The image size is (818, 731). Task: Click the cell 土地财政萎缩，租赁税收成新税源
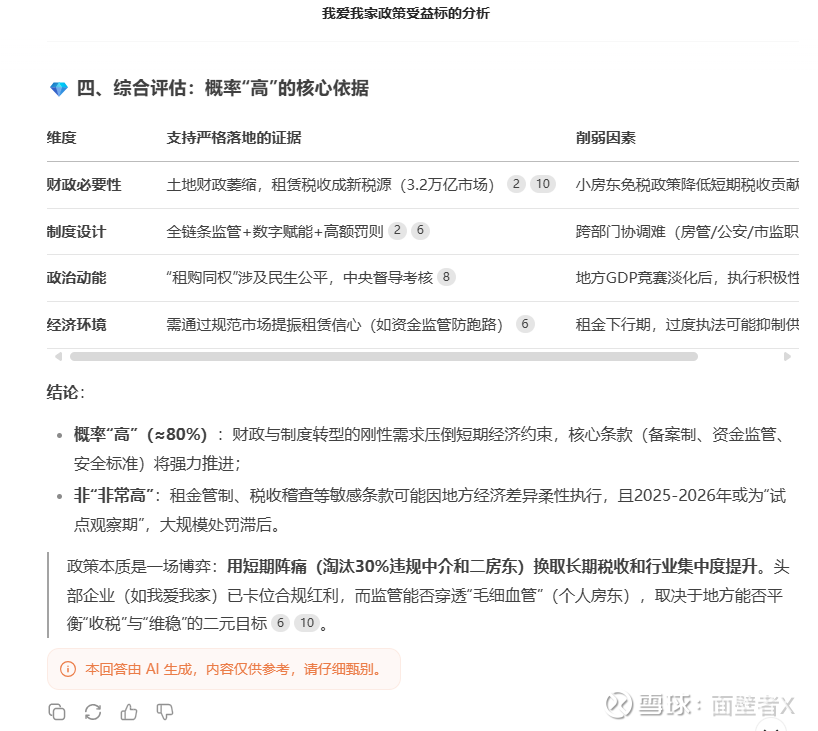click(x=330, y=185)
